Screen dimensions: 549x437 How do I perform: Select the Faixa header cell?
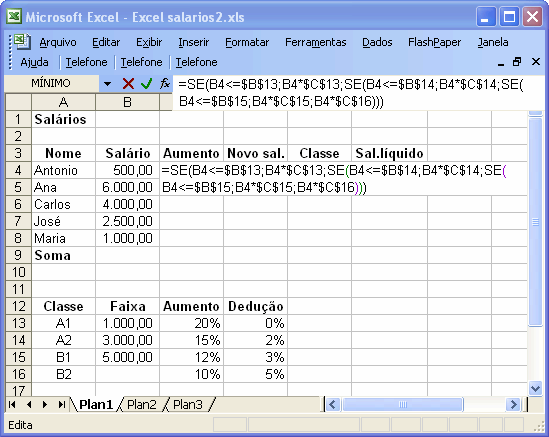click(127, 306)
